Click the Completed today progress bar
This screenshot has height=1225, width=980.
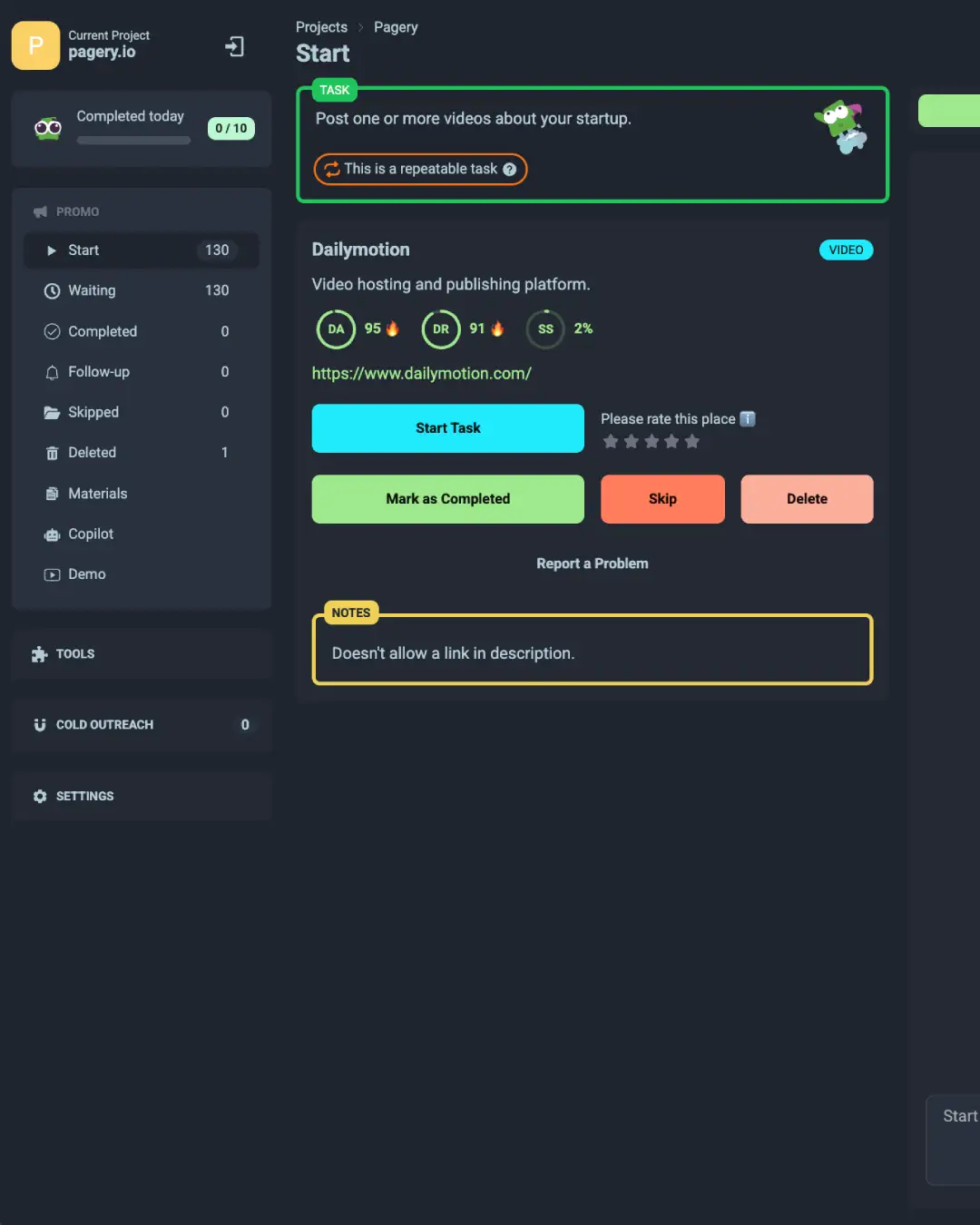tap(133, 141)
